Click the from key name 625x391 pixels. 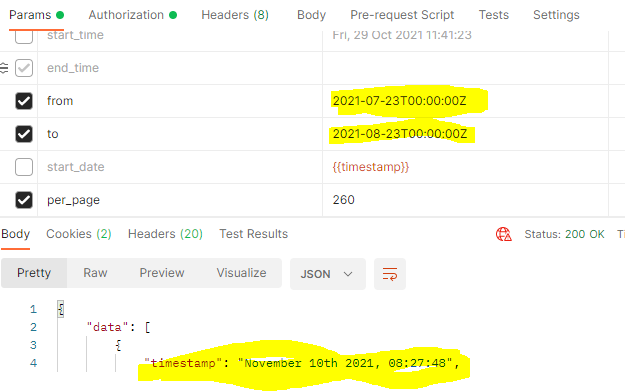pos(60,101)
